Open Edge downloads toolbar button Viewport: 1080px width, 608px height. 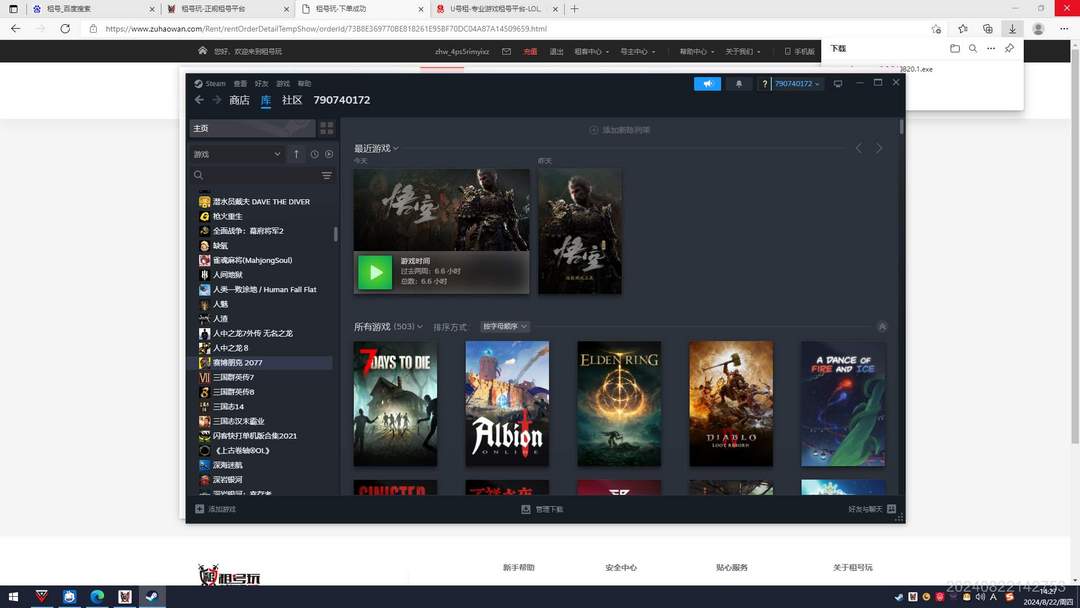pyautogui.click(x=1012, y=29)
